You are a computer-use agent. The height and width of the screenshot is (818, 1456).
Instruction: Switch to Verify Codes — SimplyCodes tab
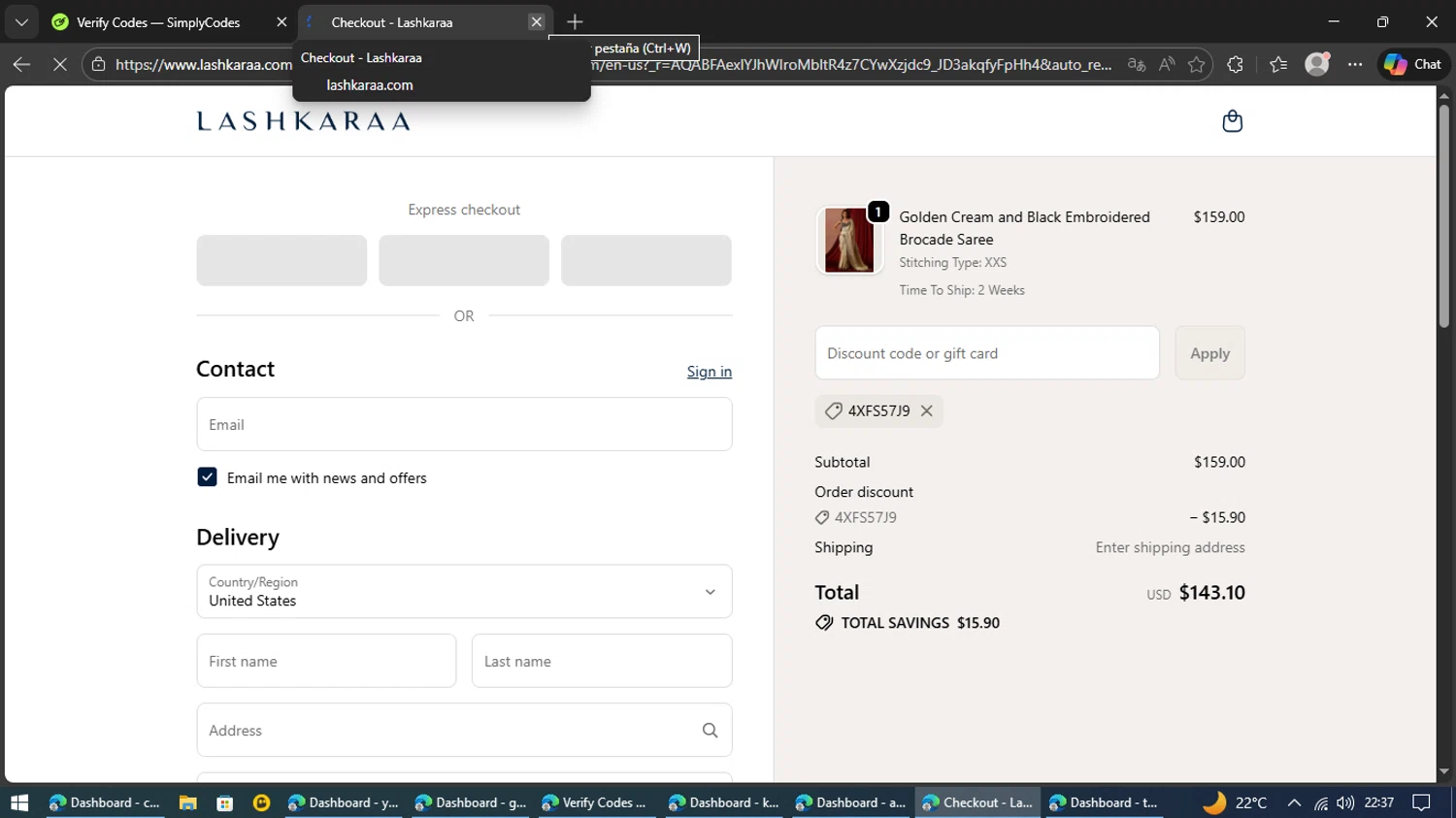pos(158,21)
